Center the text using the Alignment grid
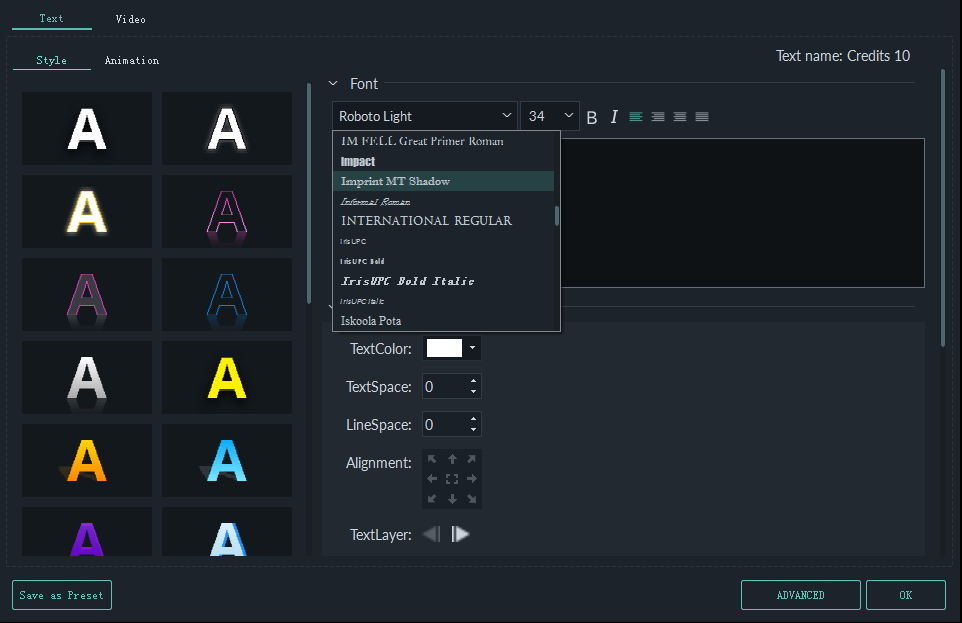This screenshot has height=623, width=962. (452, 478)
